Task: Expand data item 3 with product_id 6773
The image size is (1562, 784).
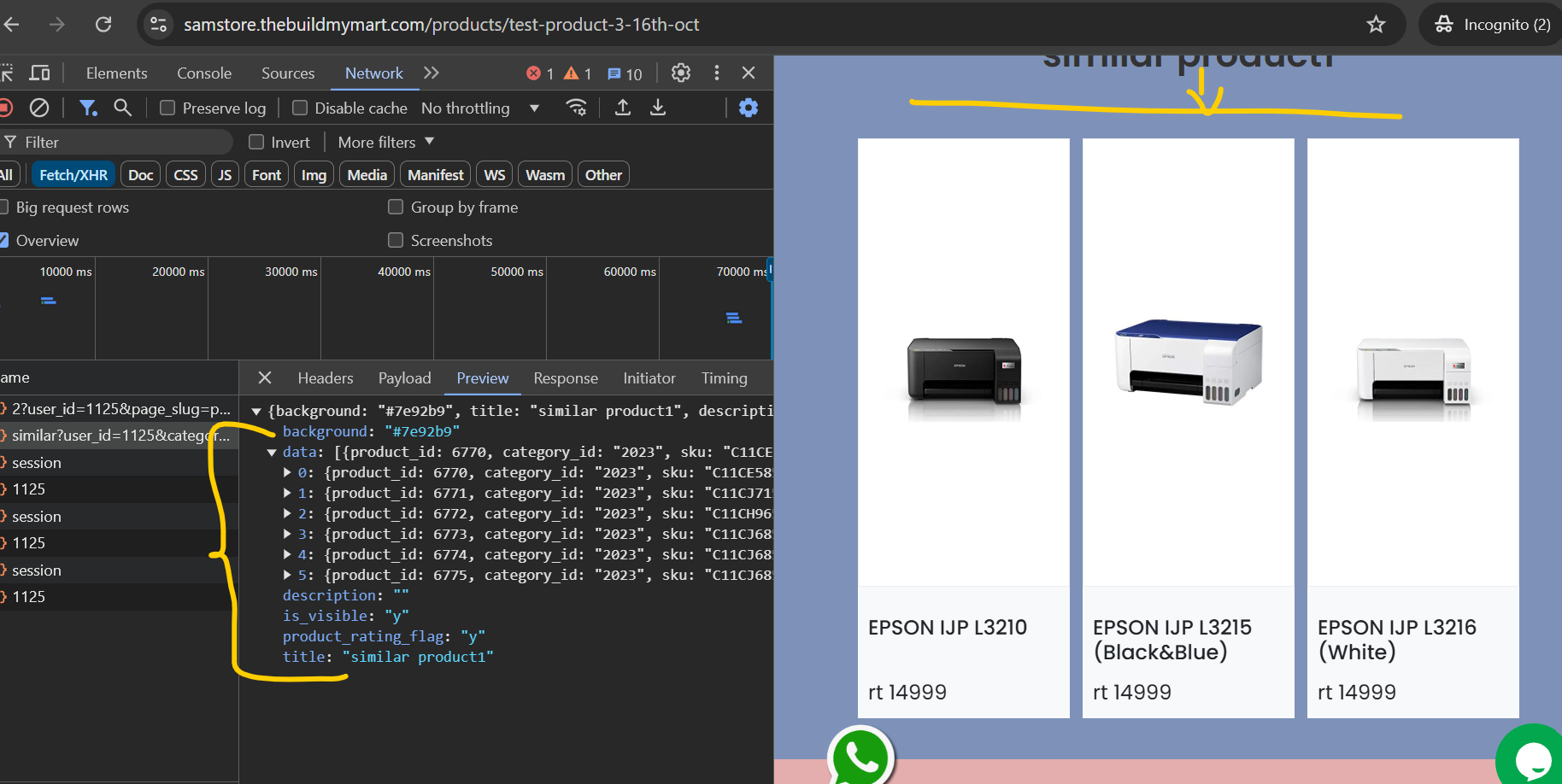Action: [287, 534]
